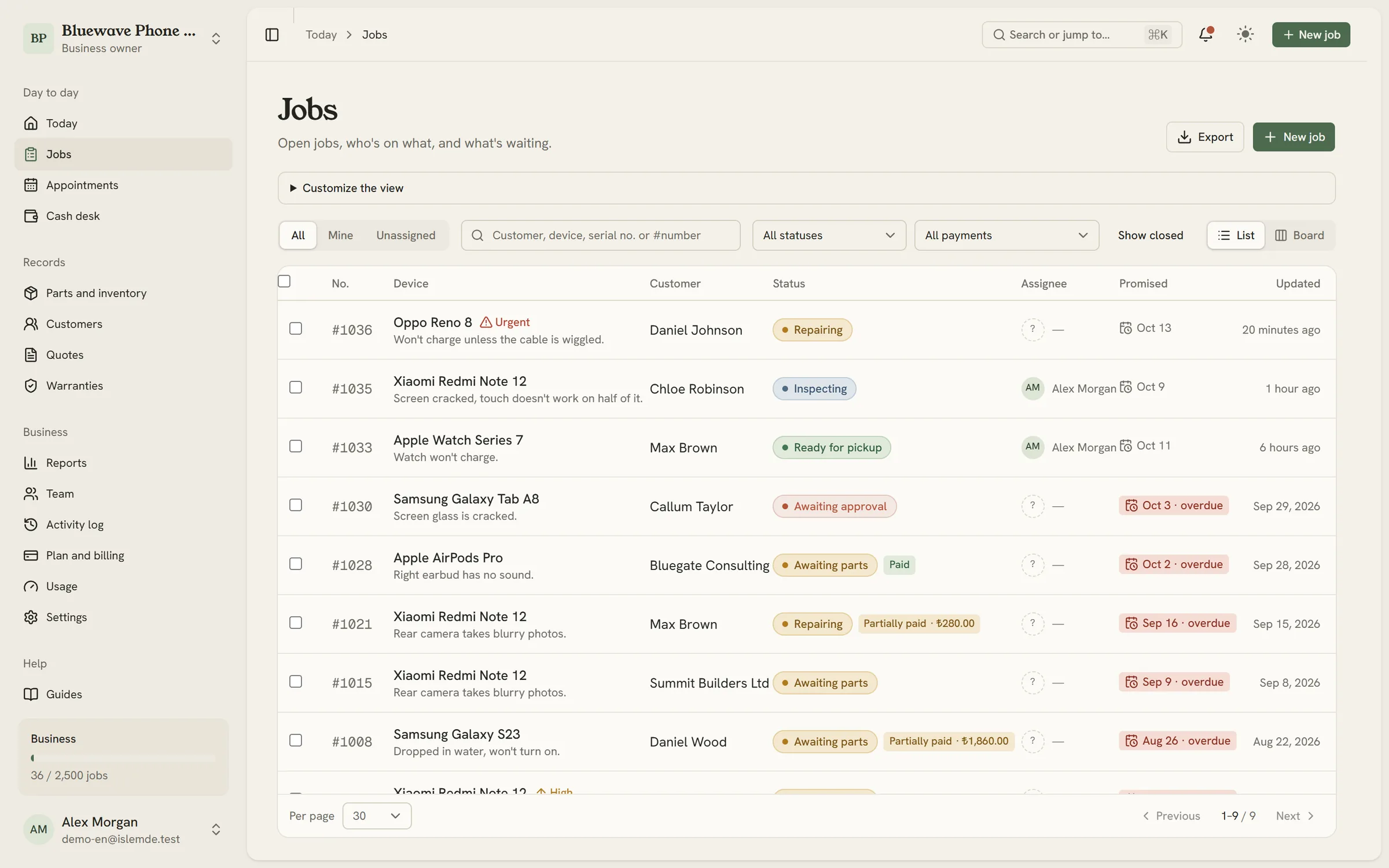Open the Per page 30 dropdown
The width and height of the screenshot is (1389, 868).
tap(377, 816)
